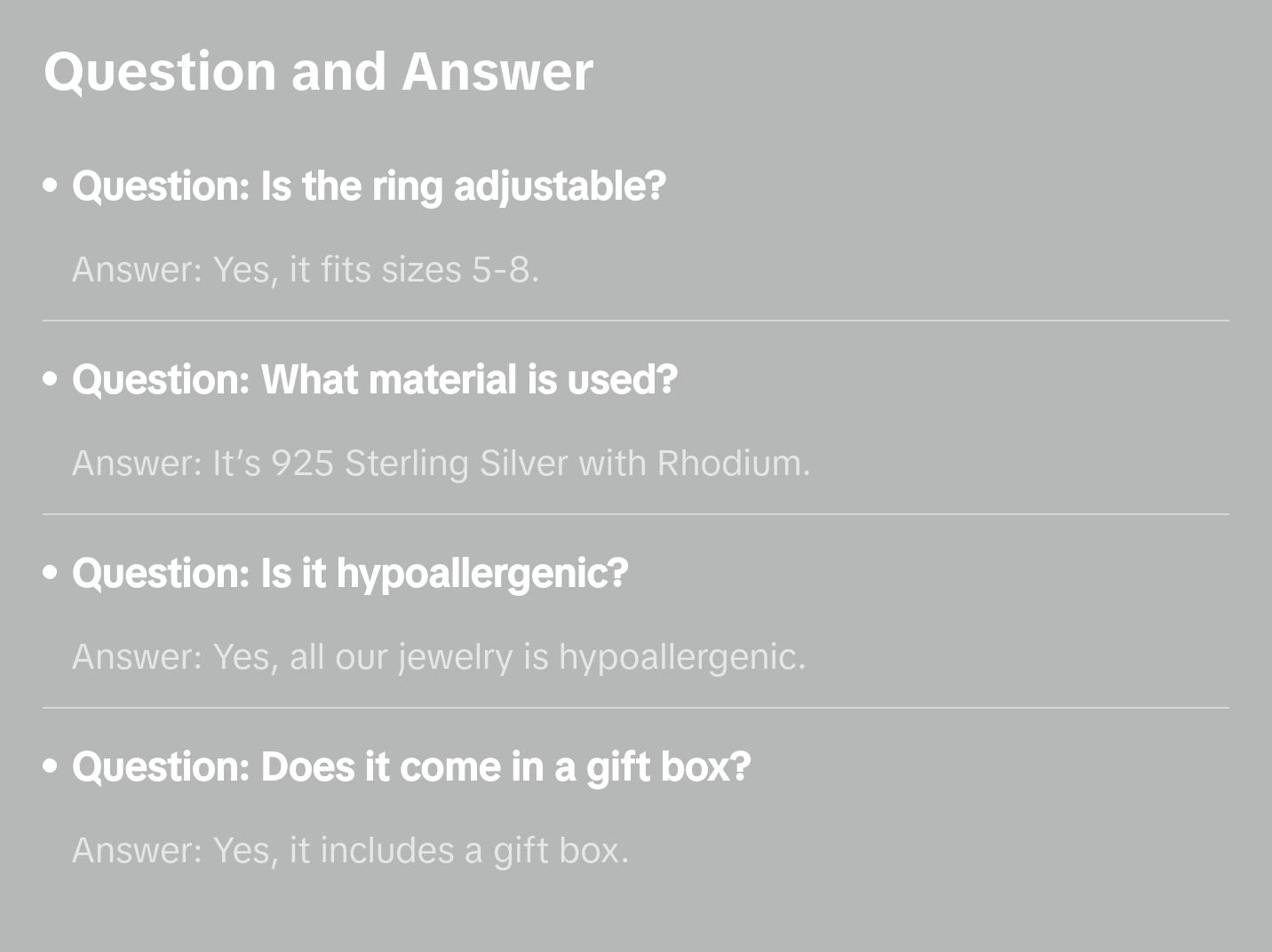Click the bullet beside the ring adjustable question
1272x952 pixels.
tap(51, 186)
